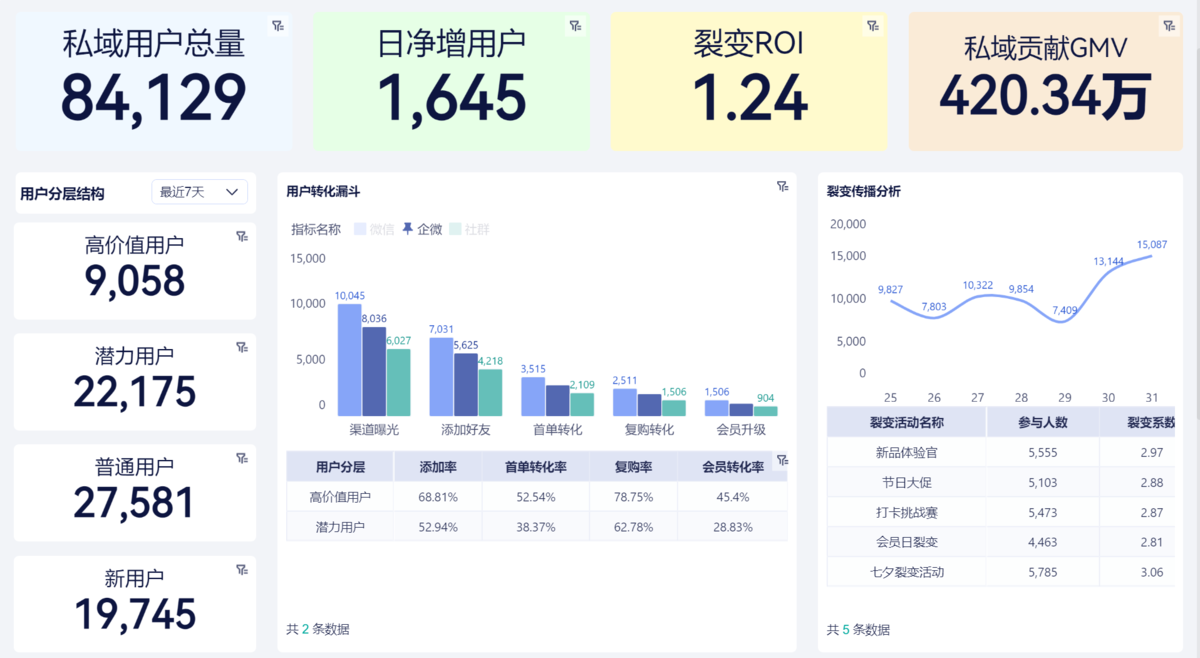Viewport: 1200px width, 658px height.
Task: Click the 38.37% 首单转化率 cell
Action: point(536,527)
